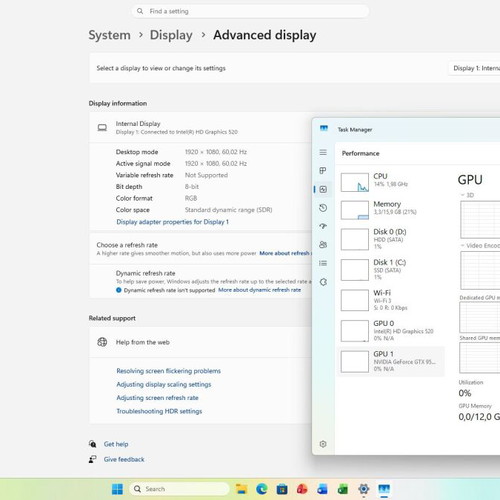The width and height of the screenshot is (500, 500).
Task: Switch to Task Manager in taskbar
Action: coord(384,489)
